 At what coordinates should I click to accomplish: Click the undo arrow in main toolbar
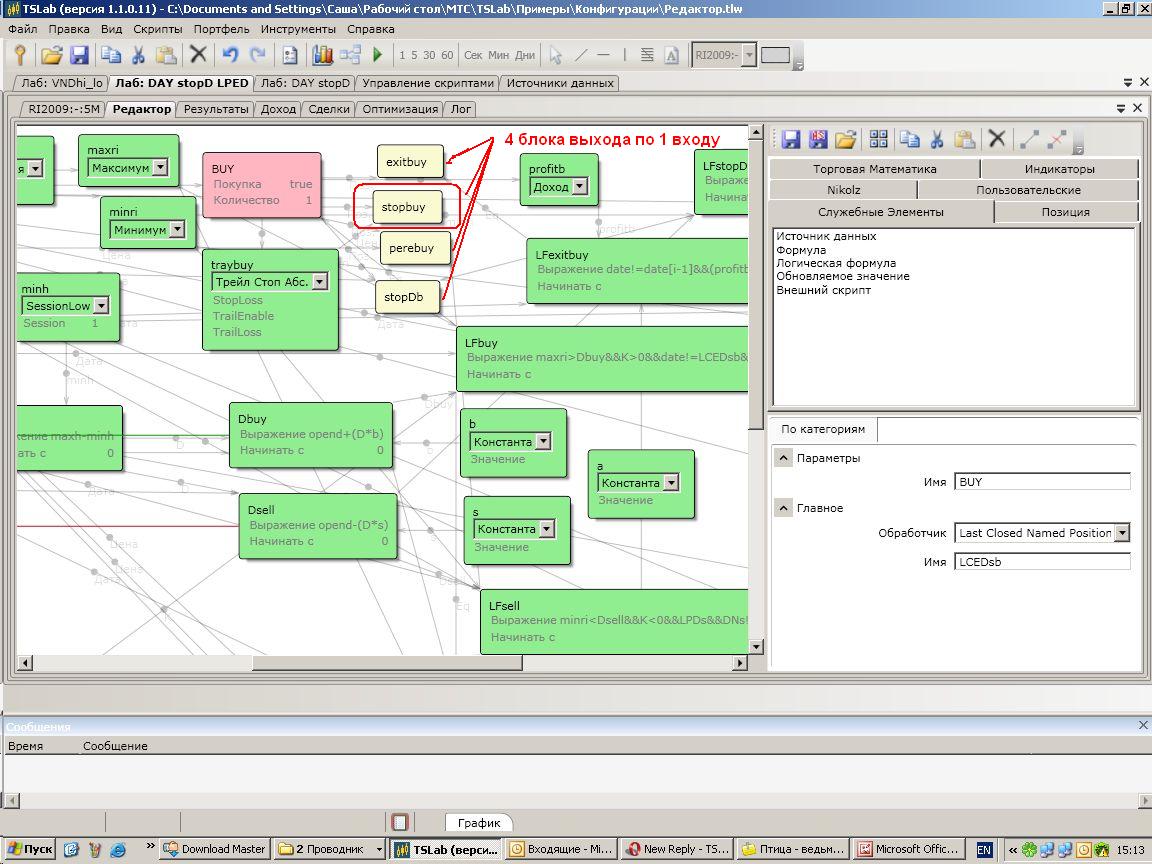(x=230, y=55)
